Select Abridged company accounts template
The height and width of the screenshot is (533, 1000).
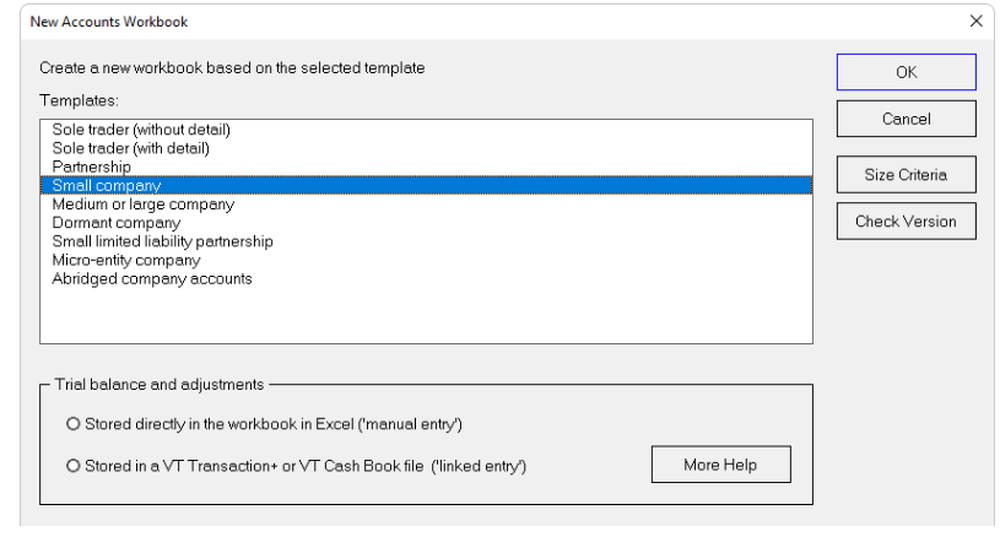(x=152, y=279)
